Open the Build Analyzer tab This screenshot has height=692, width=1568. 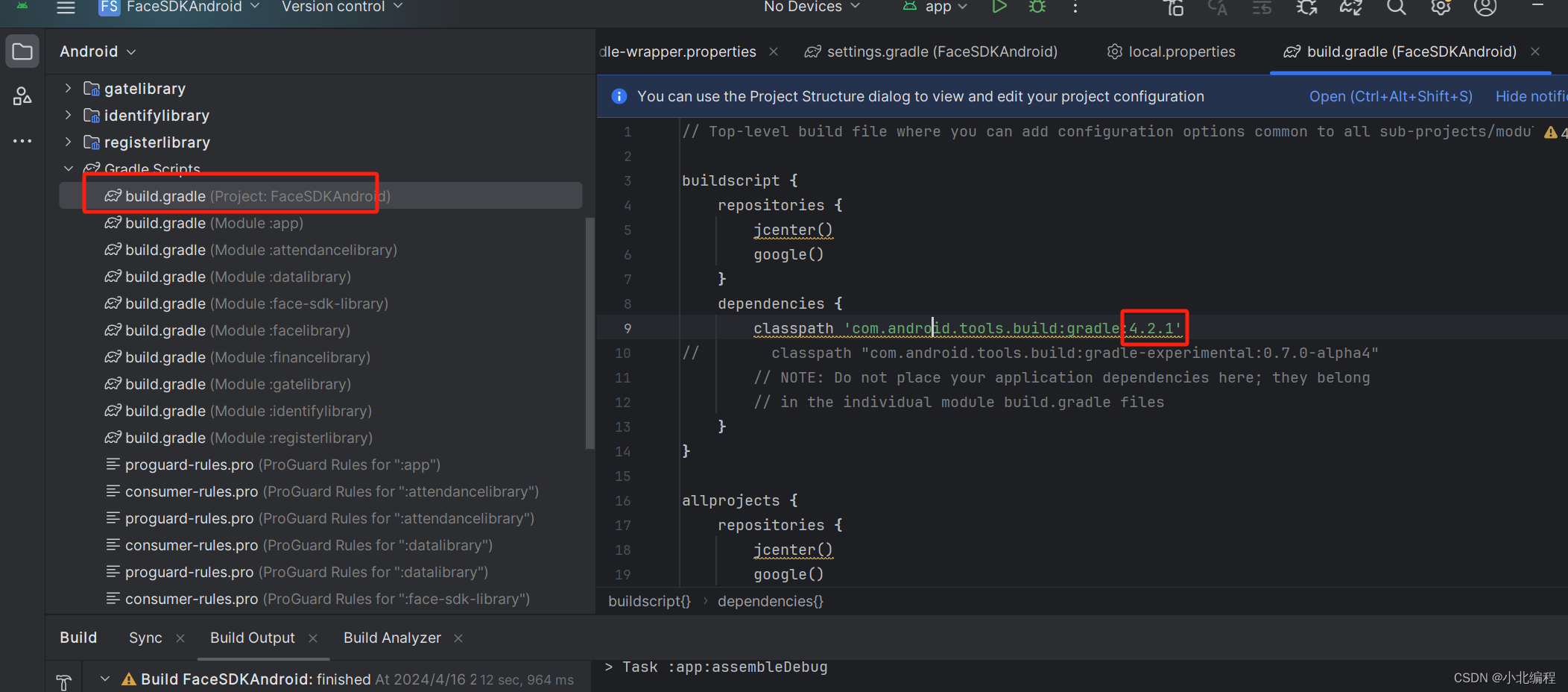(x=392, y=638)
